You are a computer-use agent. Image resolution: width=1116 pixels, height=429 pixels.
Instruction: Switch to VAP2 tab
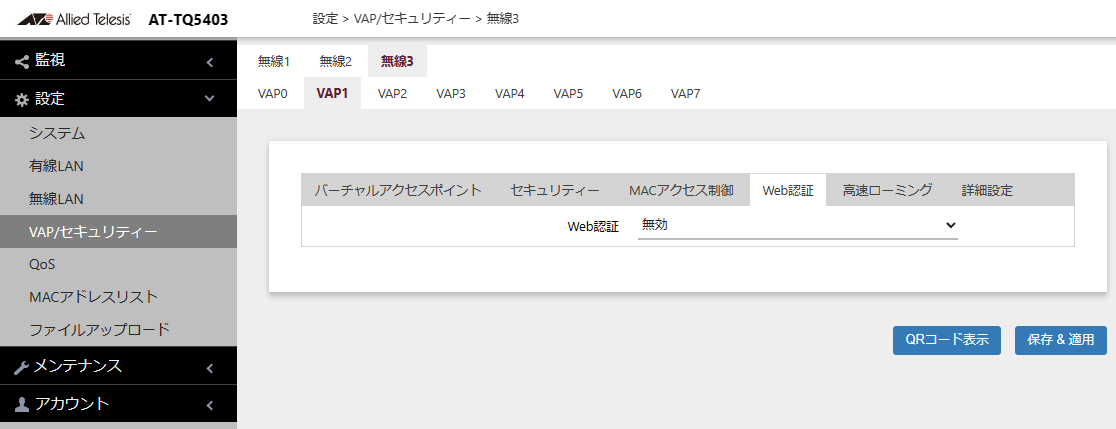click(x=392, y=93)
